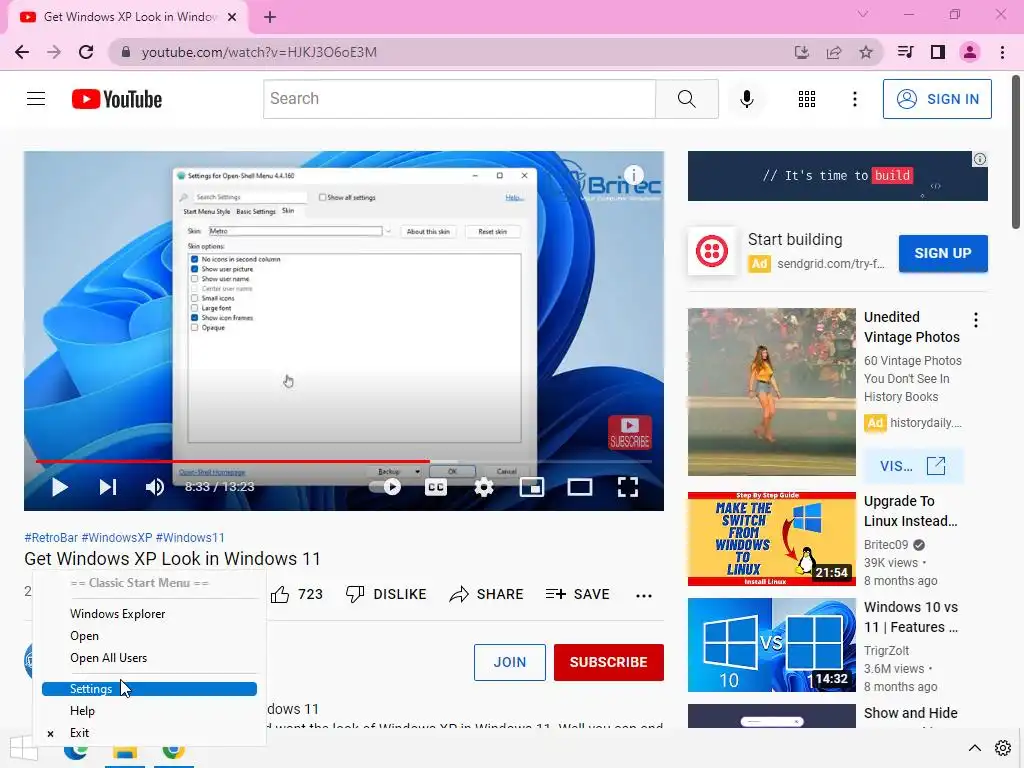Click the Twilio ad logo
This screenshot has width=1024, height=768.
[712, 251]
